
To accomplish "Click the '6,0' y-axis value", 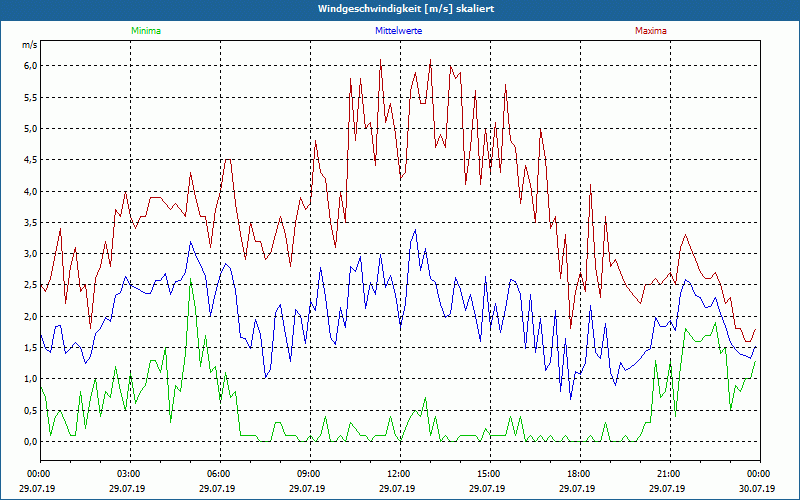I will click(x=31, y=66).
